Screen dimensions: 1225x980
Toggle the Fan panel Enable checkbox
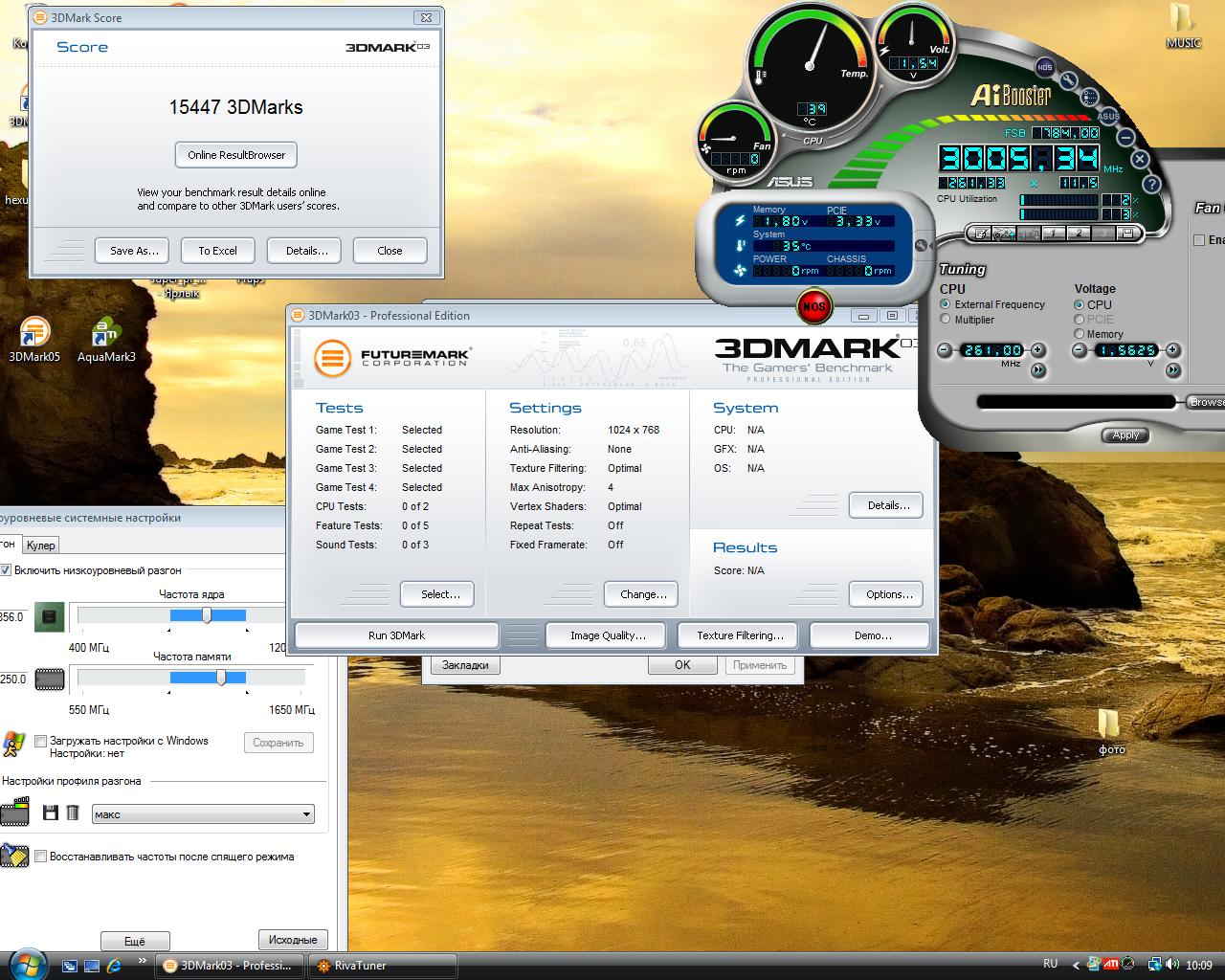(1199, 240)
